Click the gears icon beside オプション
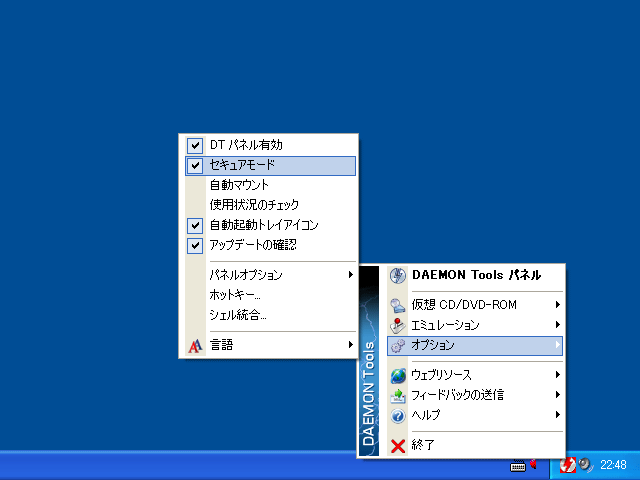The width and height of the screenshot is (640, 480). coord(398,345)
